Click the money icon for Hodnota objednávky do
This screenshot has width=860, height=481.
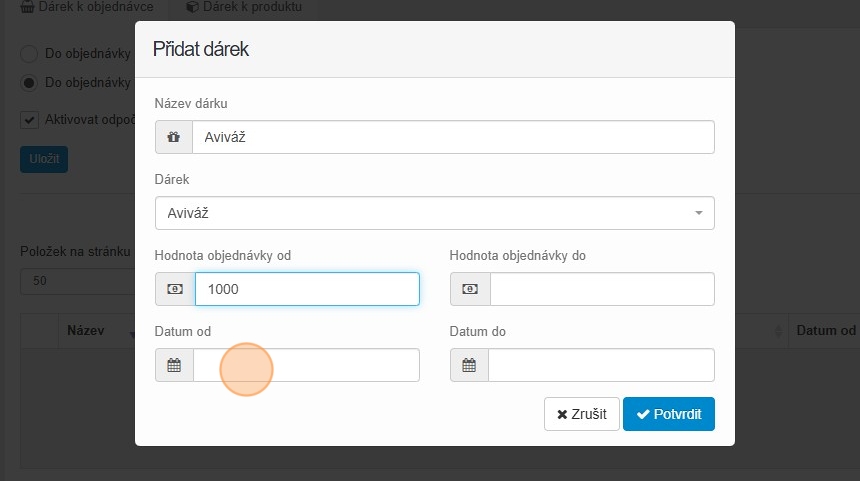pos(469,289)
